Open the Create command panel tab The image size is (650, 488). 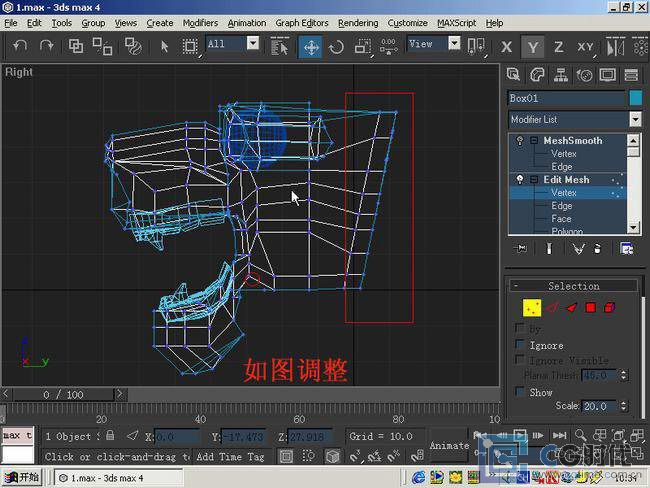(513, 75)
